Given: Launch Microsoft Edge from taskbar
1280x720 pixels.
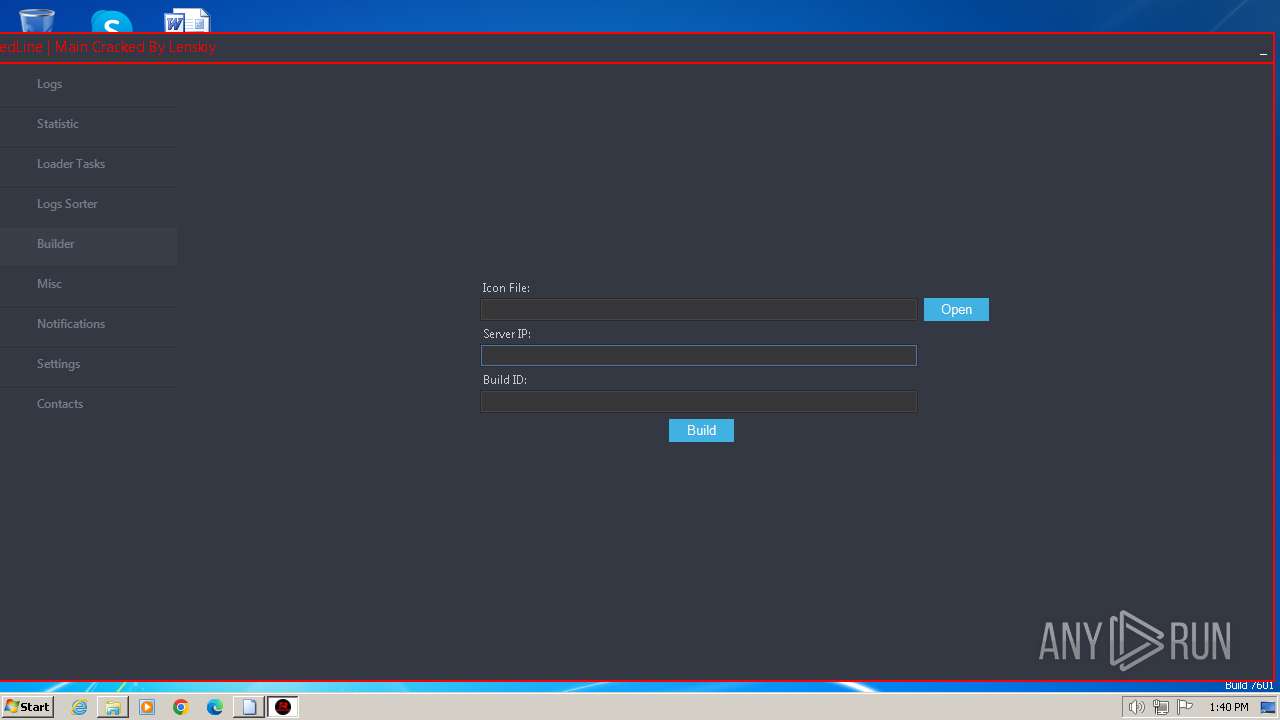Looking at the screenshot, I should (215, 707).
